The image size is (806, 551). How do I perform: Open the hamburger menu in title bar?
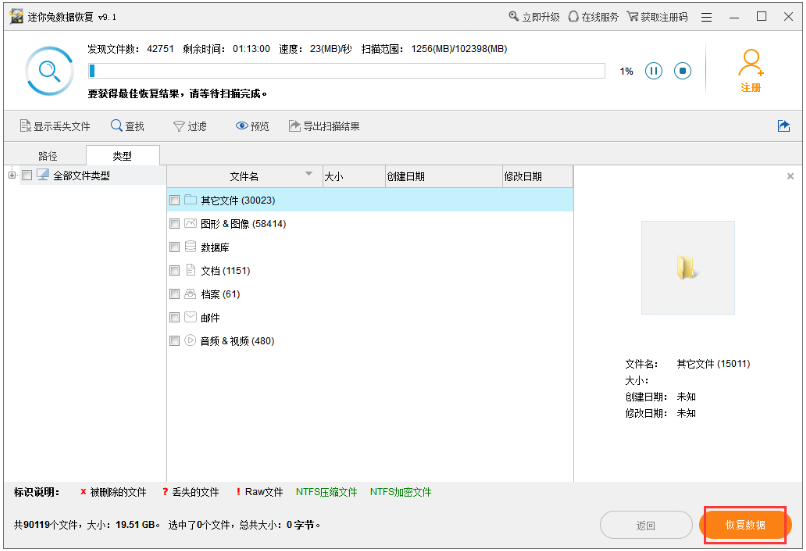coord(707,17)
